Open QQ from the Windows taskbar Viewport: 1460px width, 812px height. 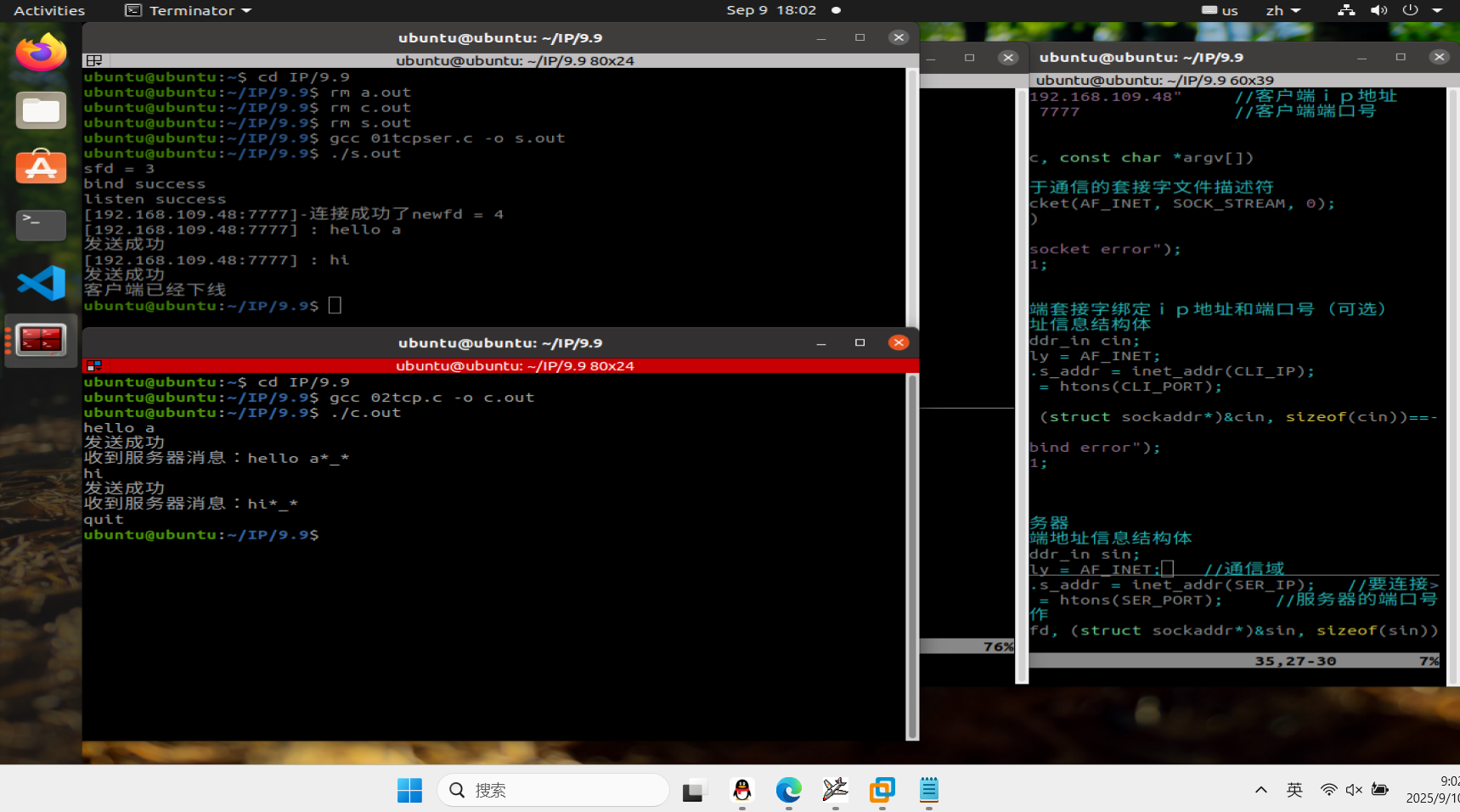pyautogui.click(x=741, y=791)
